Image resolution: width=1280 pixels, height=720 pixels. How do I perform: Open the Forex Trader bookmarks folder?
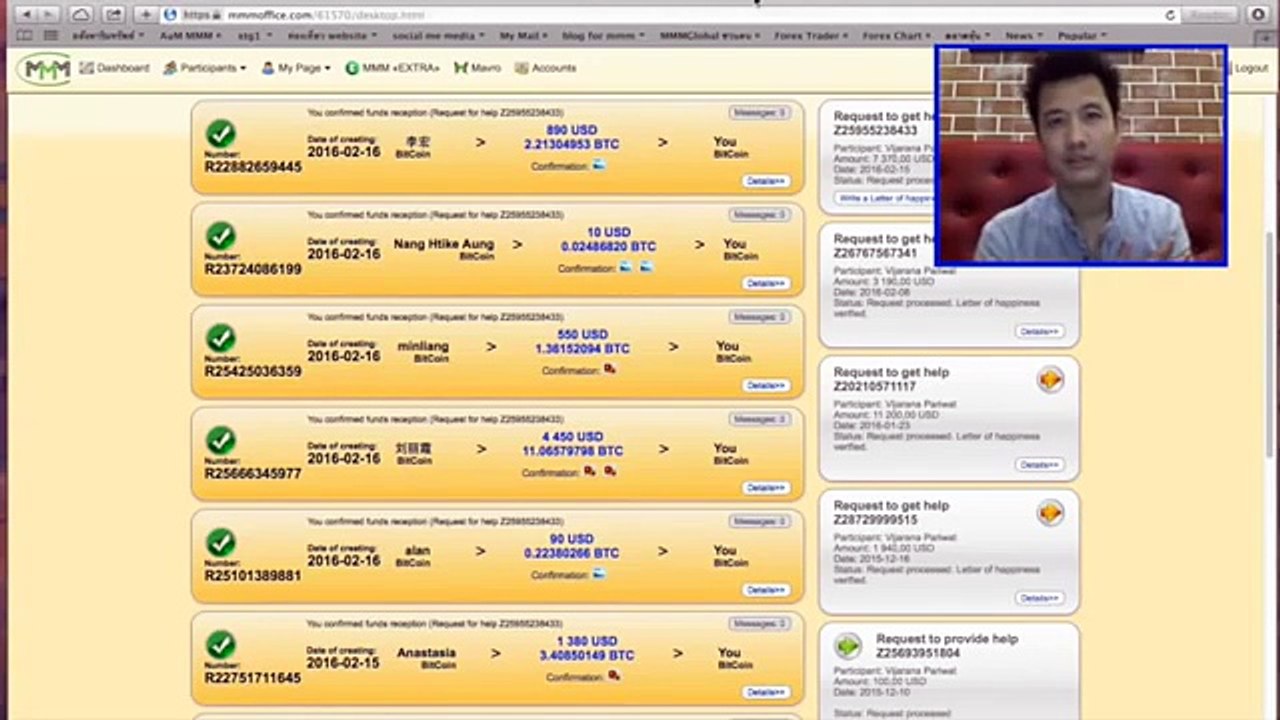tap(811, 36)
